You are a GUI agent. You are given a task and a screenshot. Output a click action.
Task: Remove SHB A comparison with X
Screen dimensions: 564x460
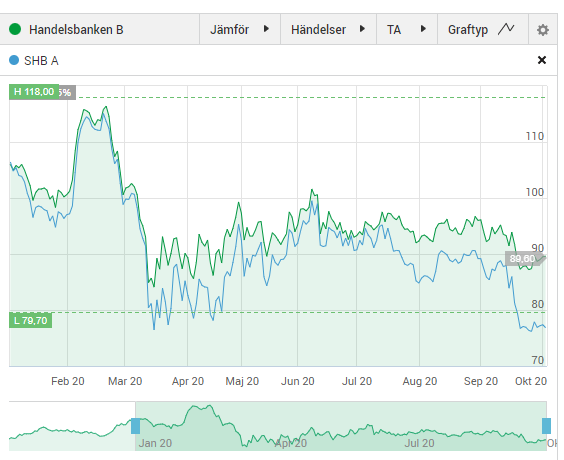click(542, 60)
